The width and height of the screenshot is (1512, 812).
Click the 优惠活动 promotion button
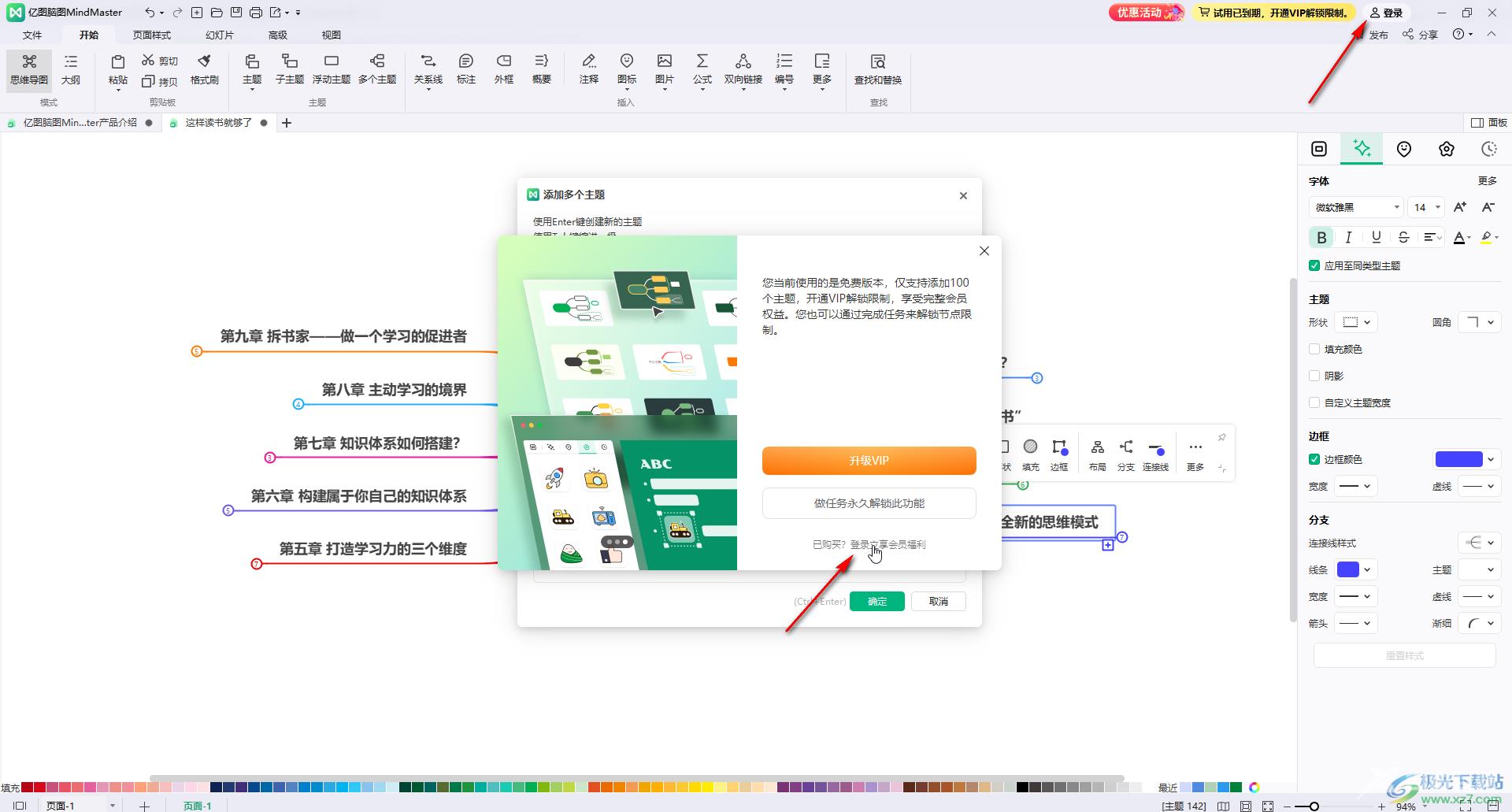1146,13
